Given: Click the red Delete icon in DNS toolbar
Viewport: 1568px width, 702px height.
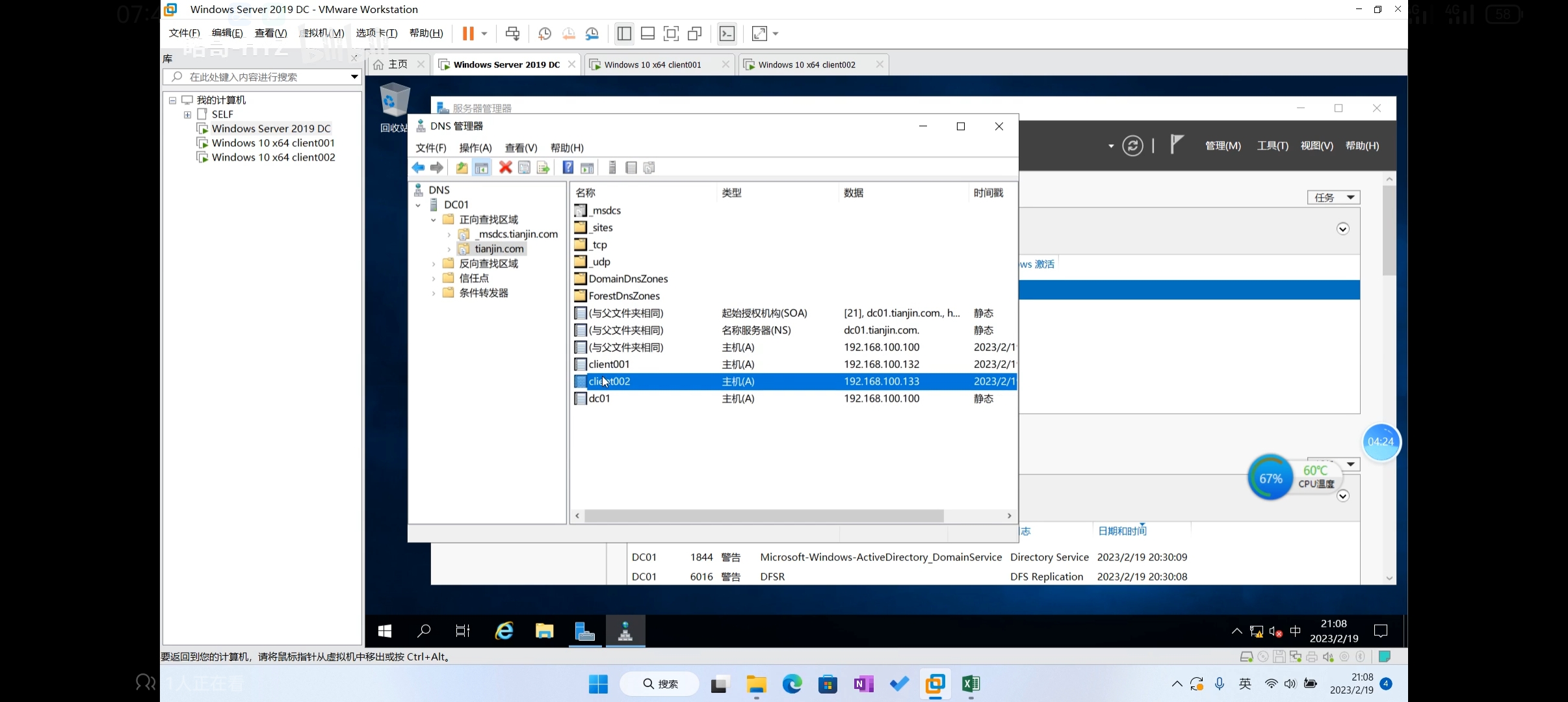Looking at the screenshot, I should point(505,168).
